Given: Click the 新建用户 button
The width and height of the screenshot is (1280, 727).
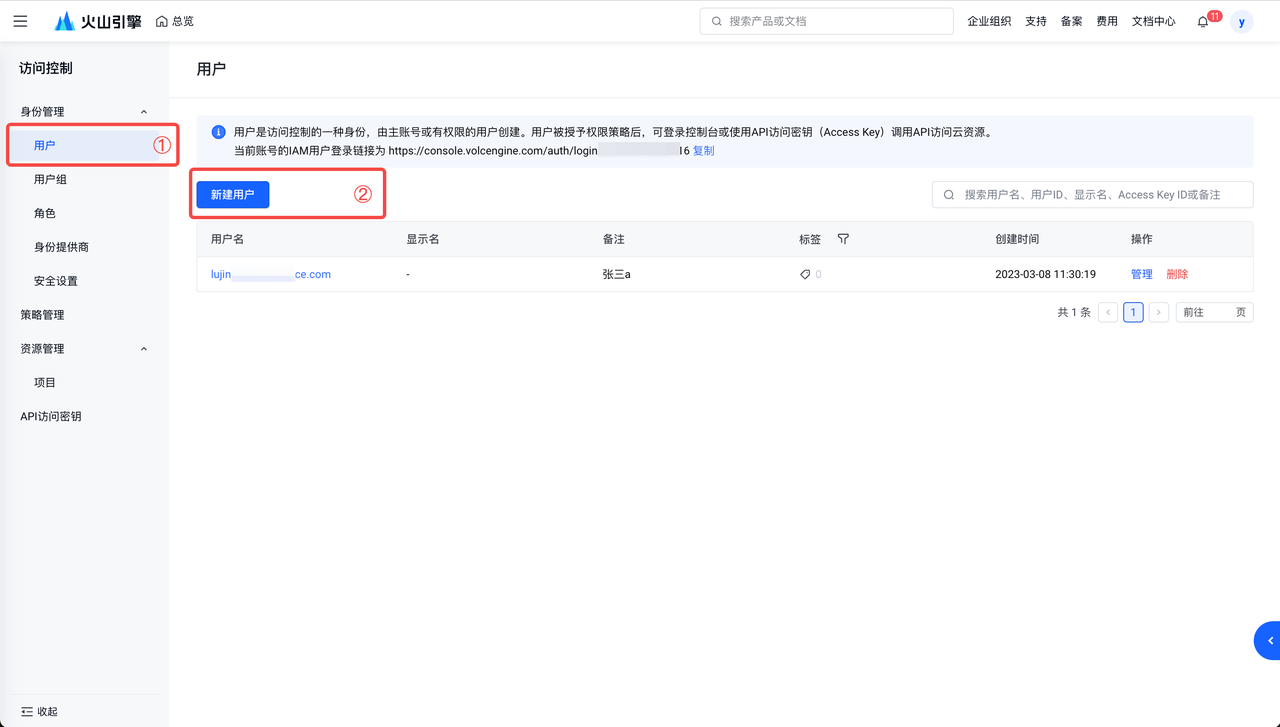Looking at the screenshot, I should (x=233, y=195).
